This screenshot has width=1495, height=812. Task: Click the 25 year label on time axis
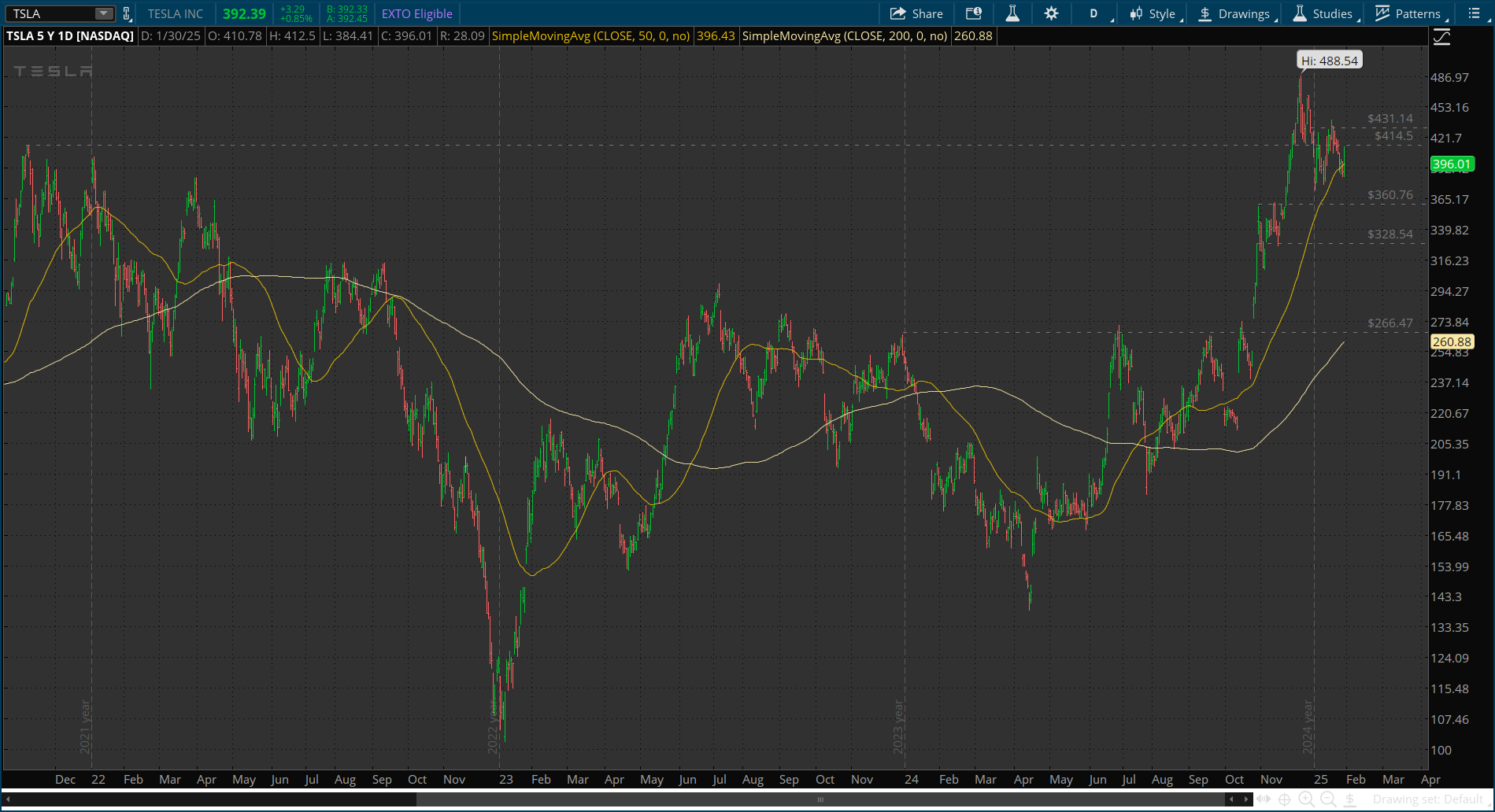pyautogui.click(x=1320, y=779)
